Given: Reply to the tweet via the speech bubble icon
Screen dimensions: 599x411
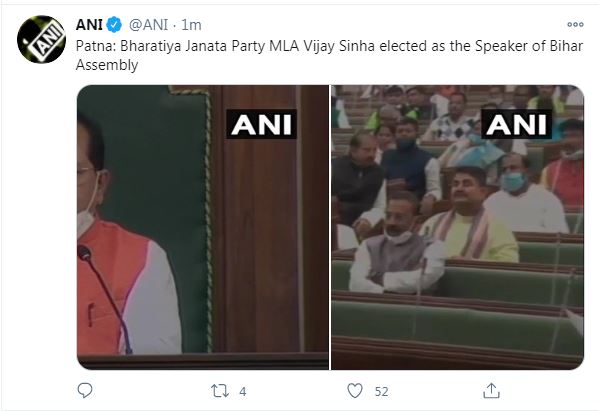Looking at the screenshot, I should (85, 391).
